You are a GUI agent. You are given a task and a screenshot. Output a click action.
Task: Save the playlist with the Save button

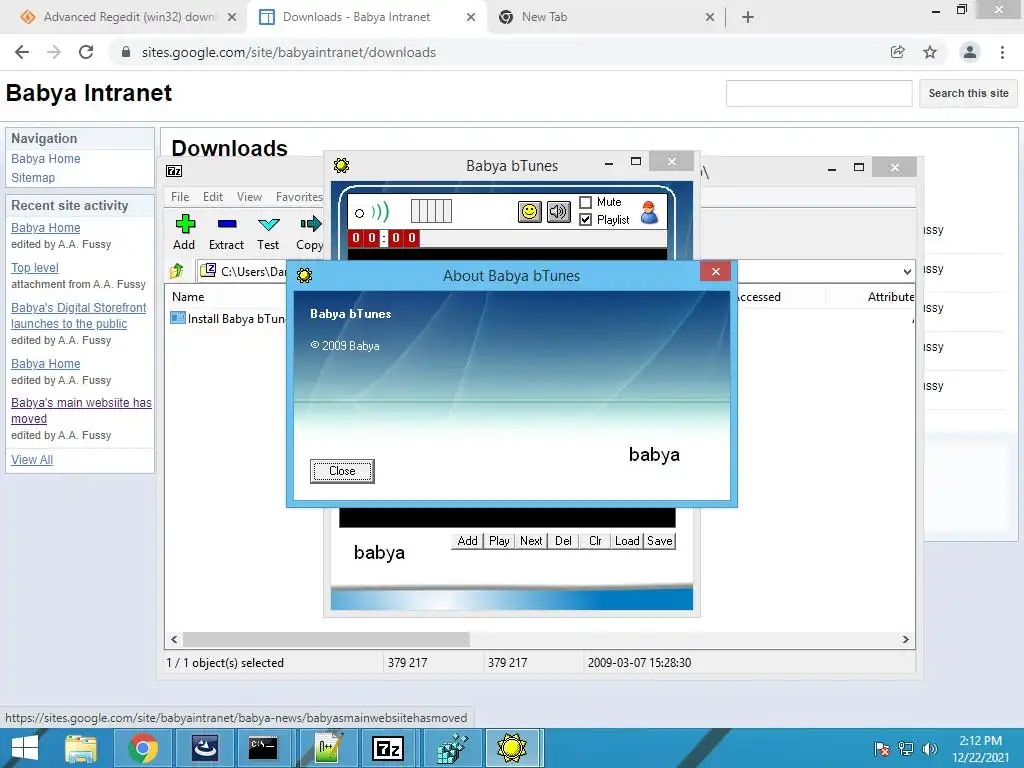[660, 541]
